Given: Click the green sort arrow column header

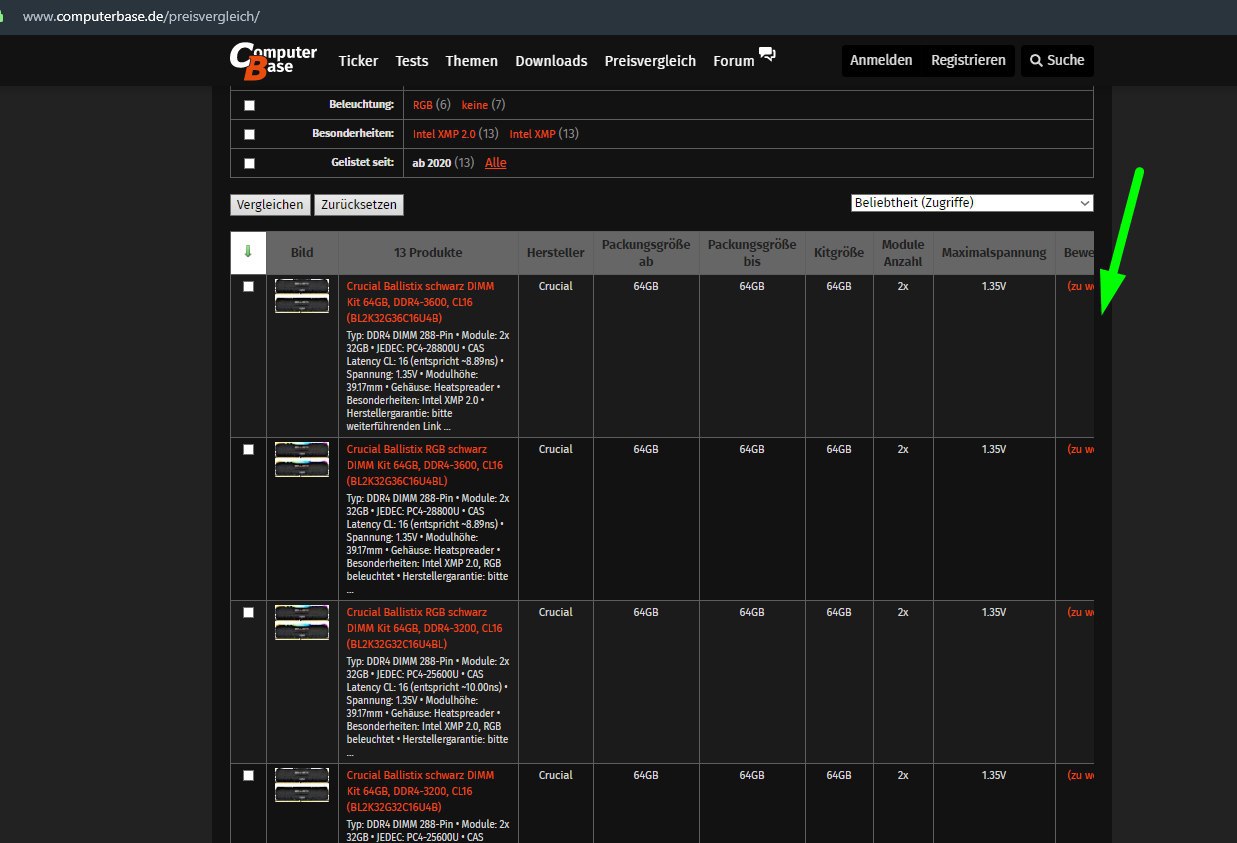Looking at the screenshot, I should [248, 253].
